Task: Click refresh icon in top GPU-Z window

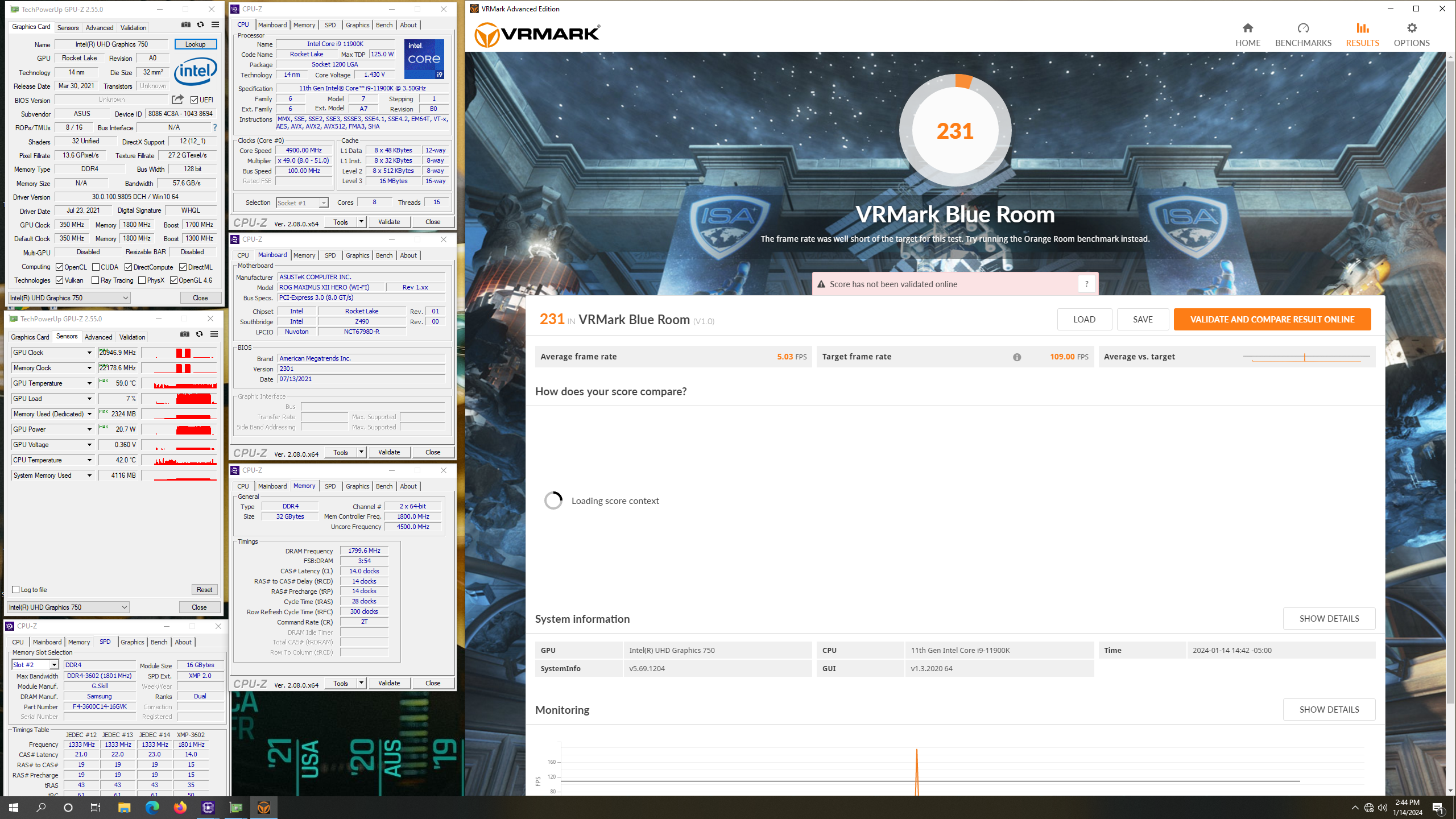Action: pos(200,25)
